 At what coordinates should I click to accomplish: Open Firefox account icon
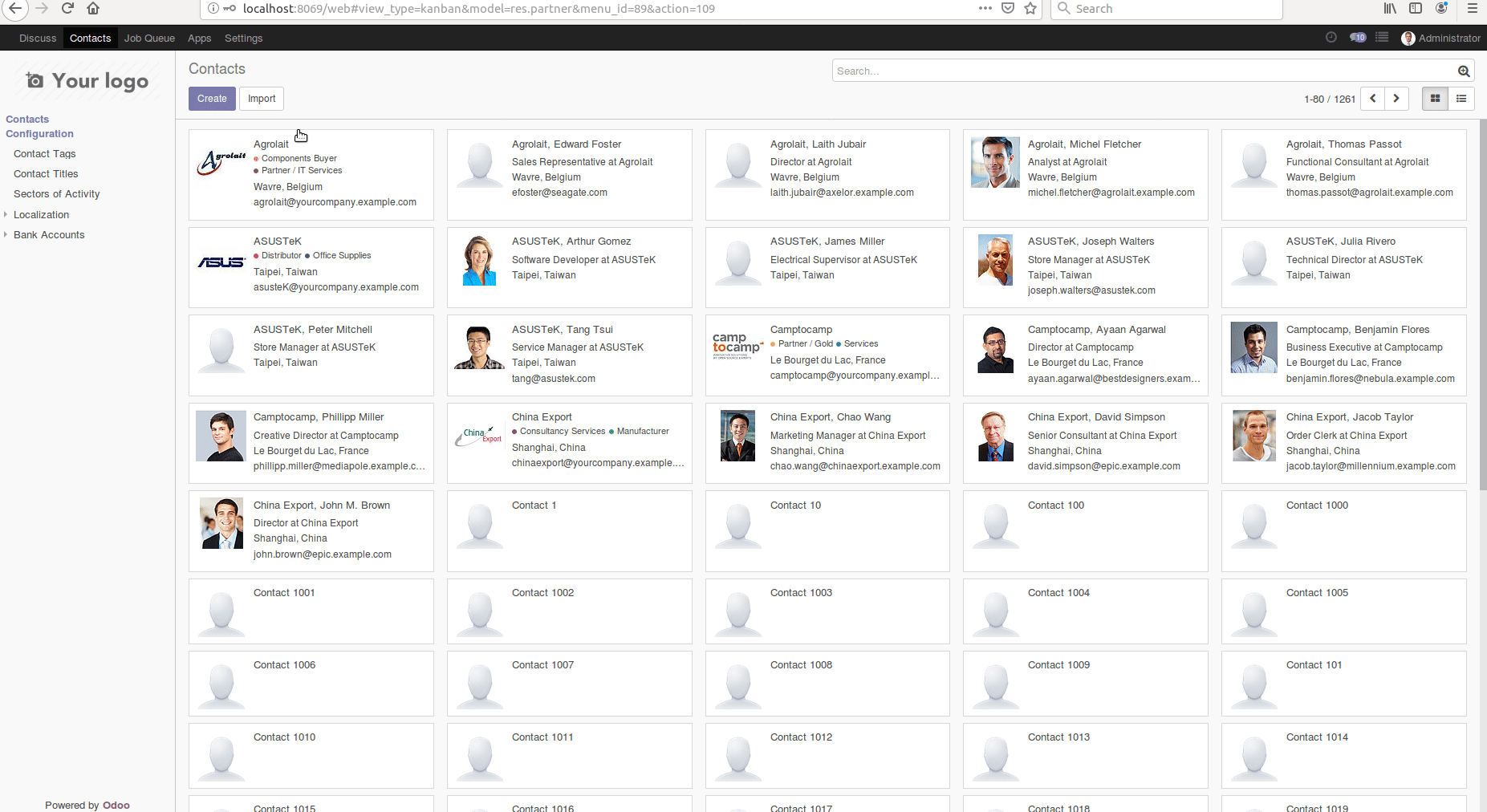(1441, 8)
